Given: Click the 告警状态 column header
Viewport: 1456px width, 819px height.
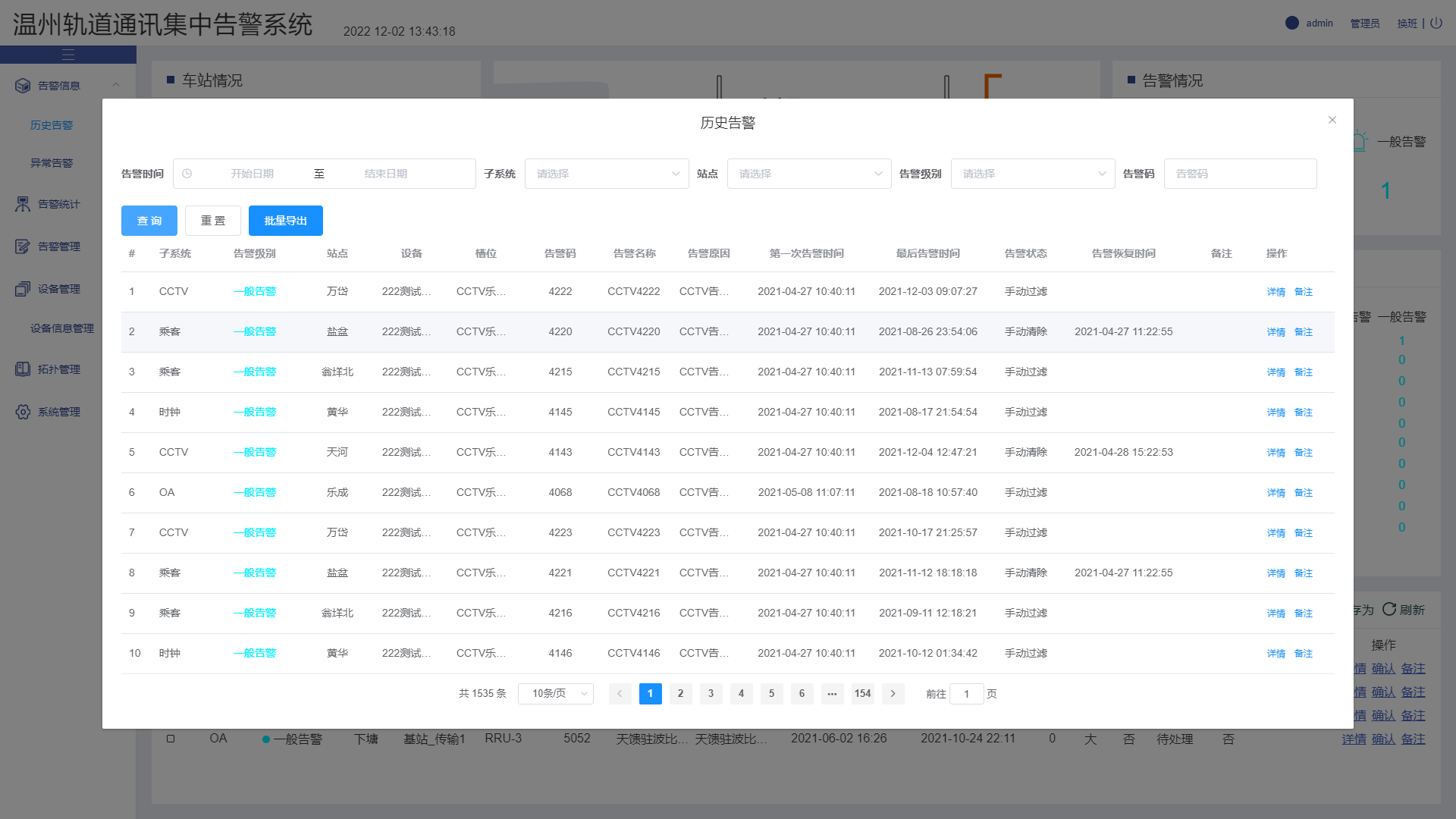Looking at the screenshot, I should [x=1026, y=253].
